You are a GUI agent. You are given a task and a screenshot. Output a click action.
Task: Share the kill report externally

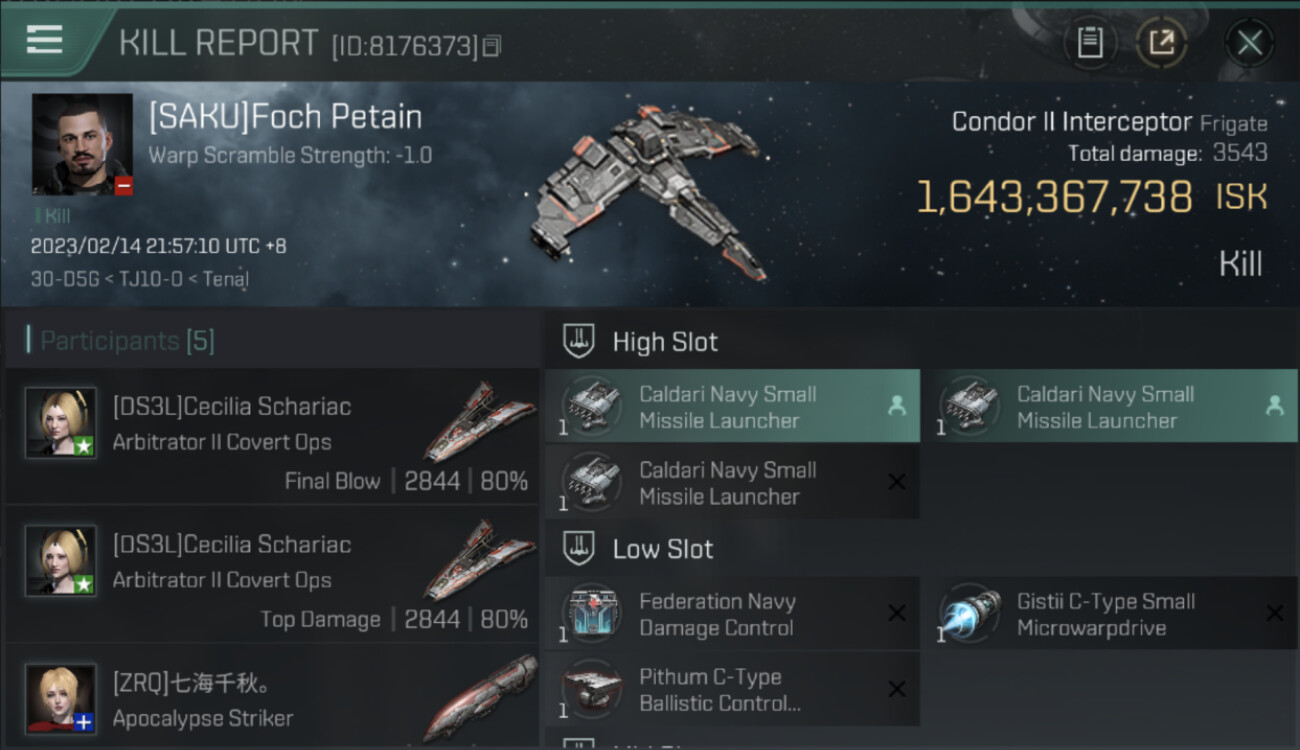(1160, 42)
